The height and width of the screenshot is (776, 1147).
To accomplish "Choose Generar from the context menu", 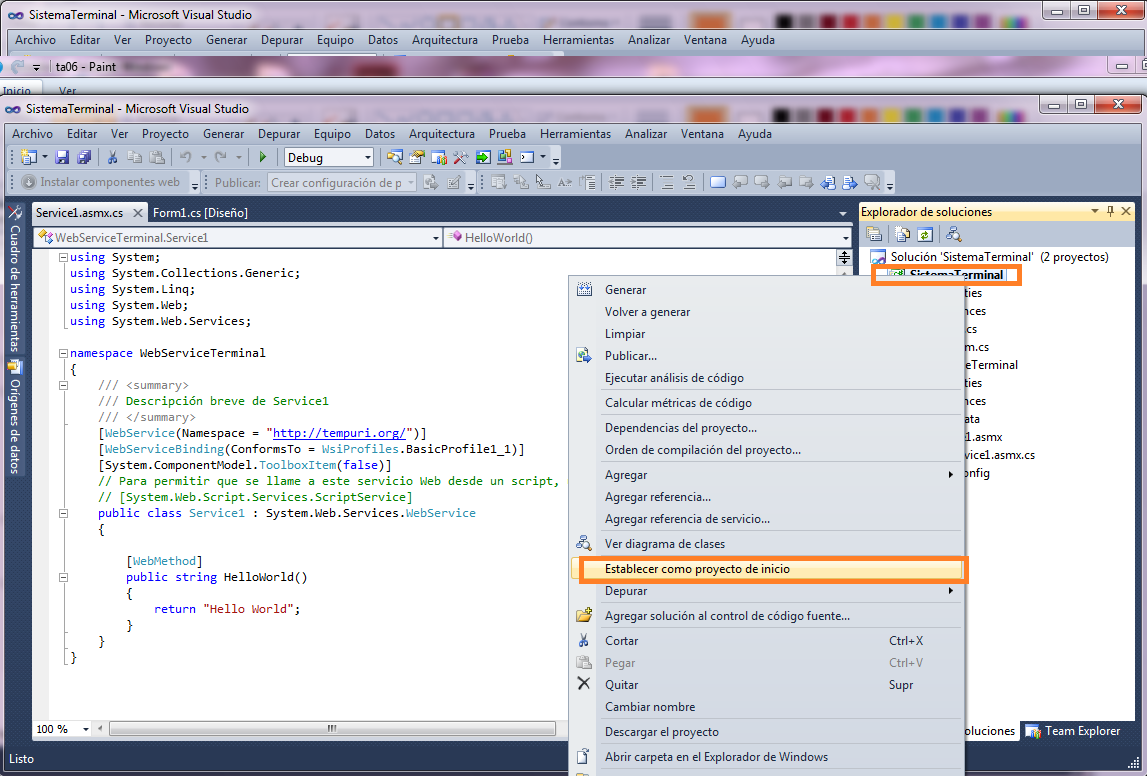I will tap(765, 290).
